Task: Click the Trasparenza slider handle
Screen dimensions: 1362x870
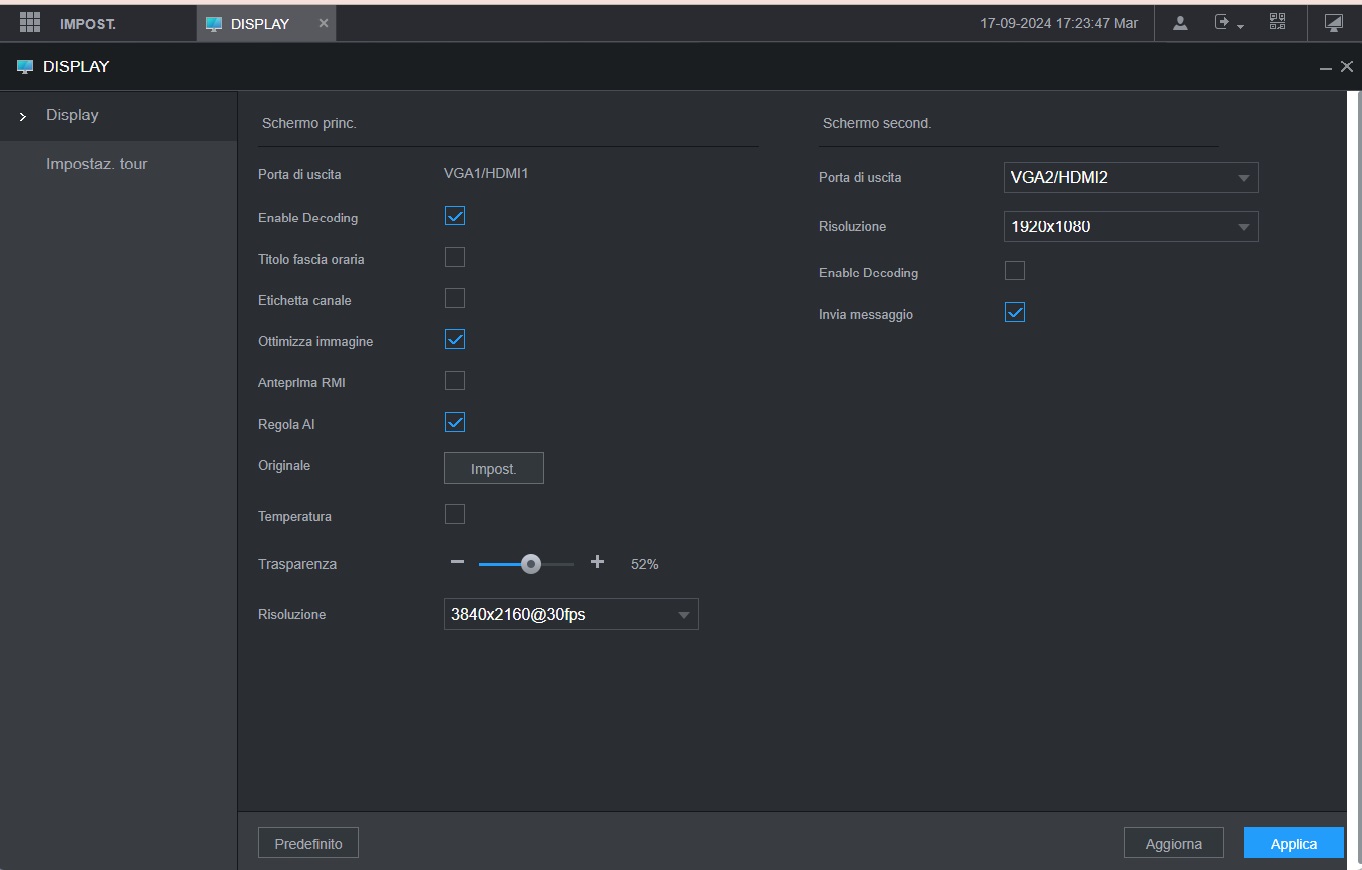Action: pos(531,564)
